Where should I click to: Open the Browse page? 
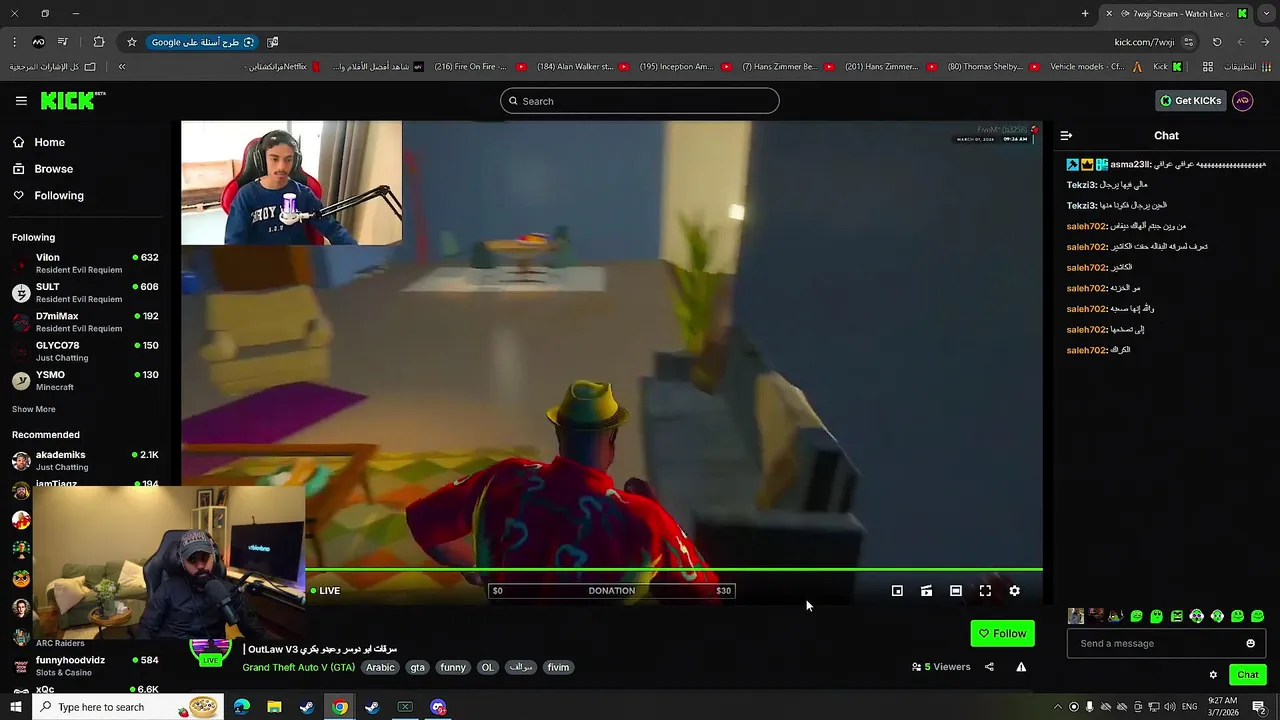pyautogui.click(x=53, y=169)
